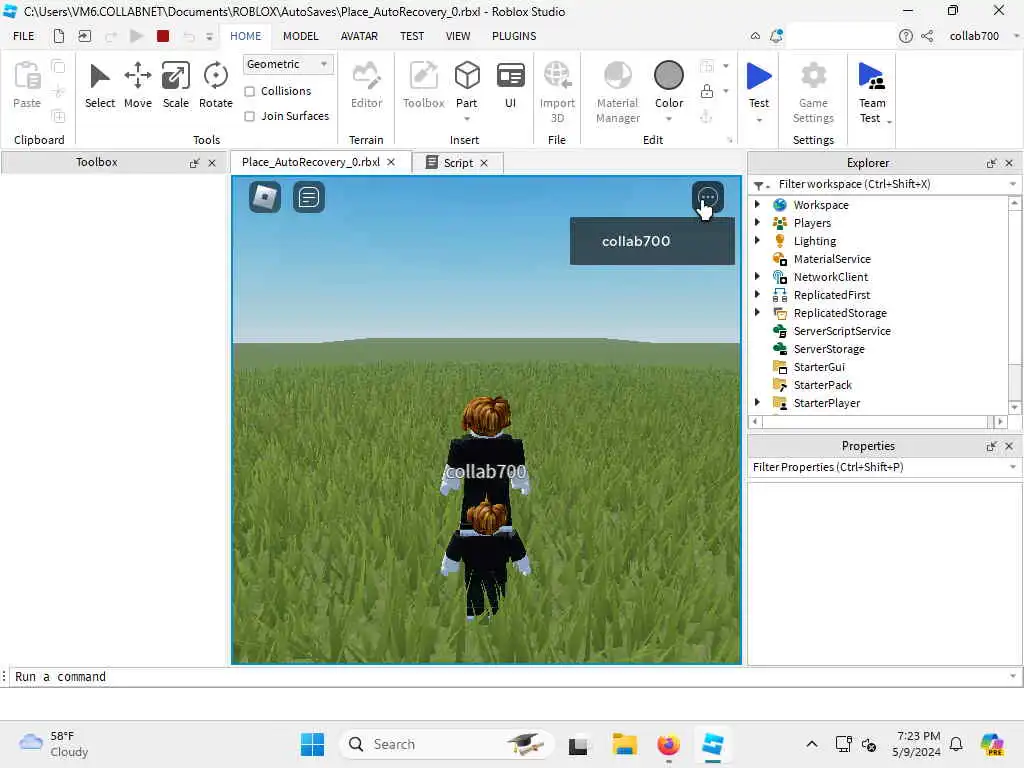The height and width of the screenshot is (768, 1024).
Task: Enable the Join Surfaces checkbox
Action: coord(249,116)
